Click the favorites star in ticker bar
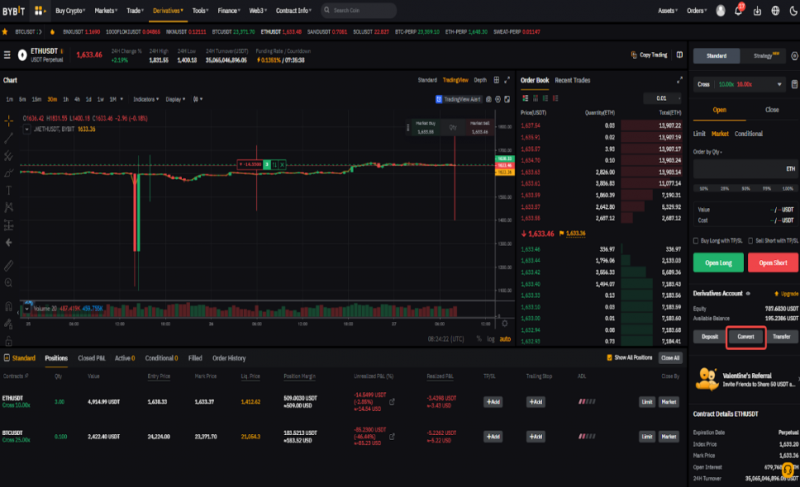The image size is (800, 487). click(5, 32)
